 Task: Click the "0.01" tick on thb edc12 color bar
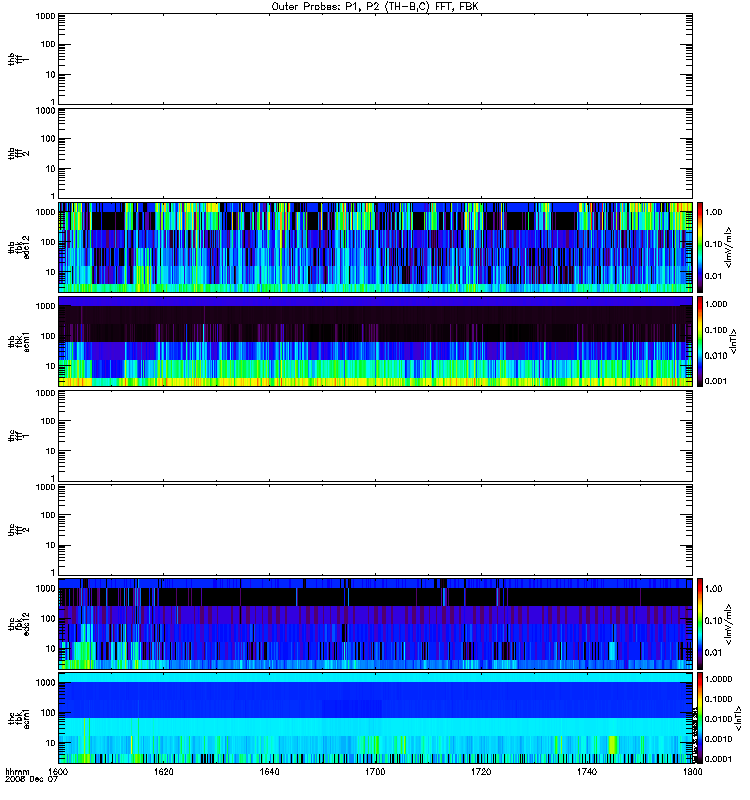click(713, 277)
